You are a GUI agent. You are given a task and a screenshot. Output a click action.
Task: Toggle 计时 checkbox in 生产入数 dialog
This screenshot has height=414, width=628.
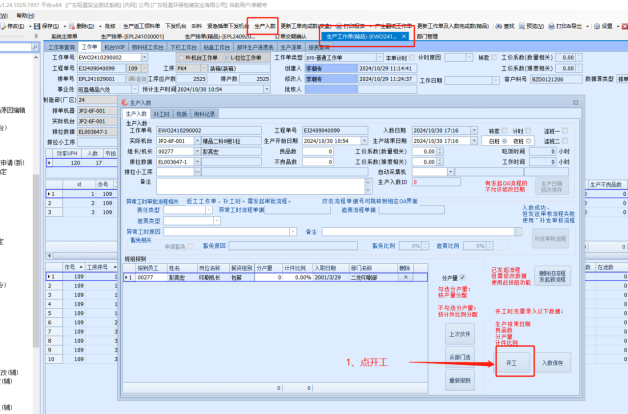click(x=528, y=131)
